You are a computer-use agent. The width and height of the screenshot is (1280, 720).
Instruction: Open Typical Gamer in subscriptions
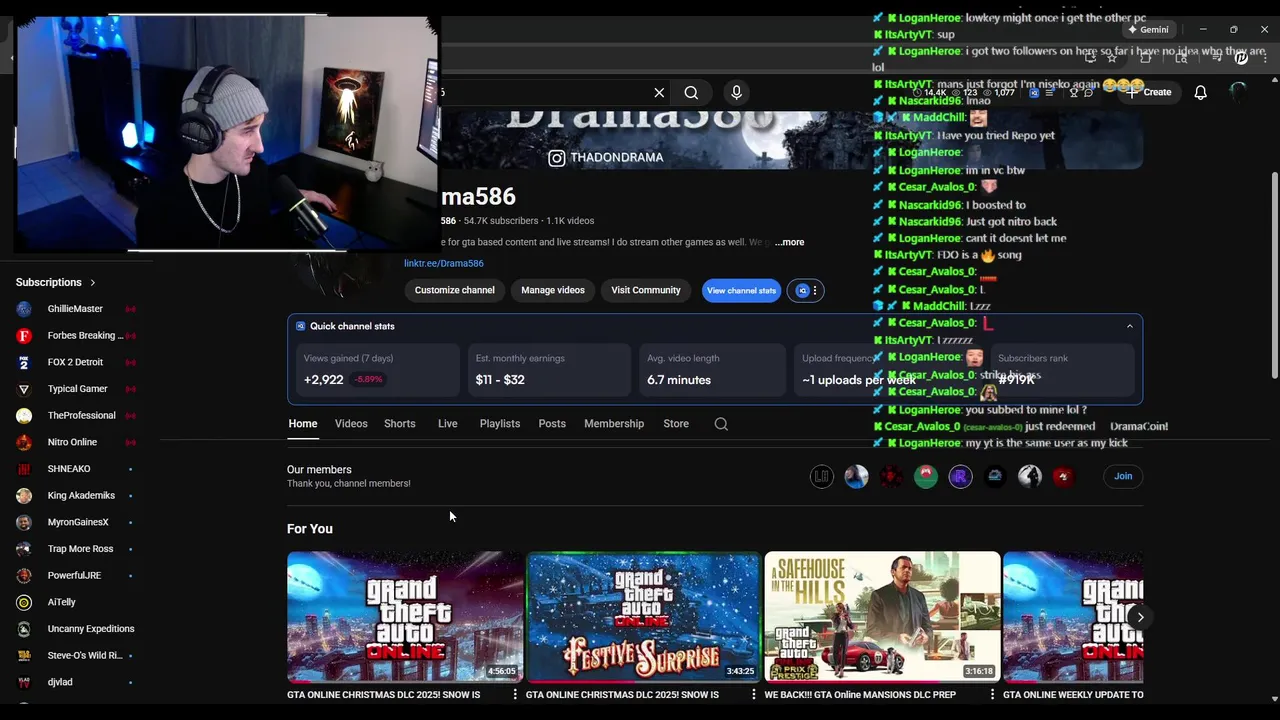tap(78, 389)
